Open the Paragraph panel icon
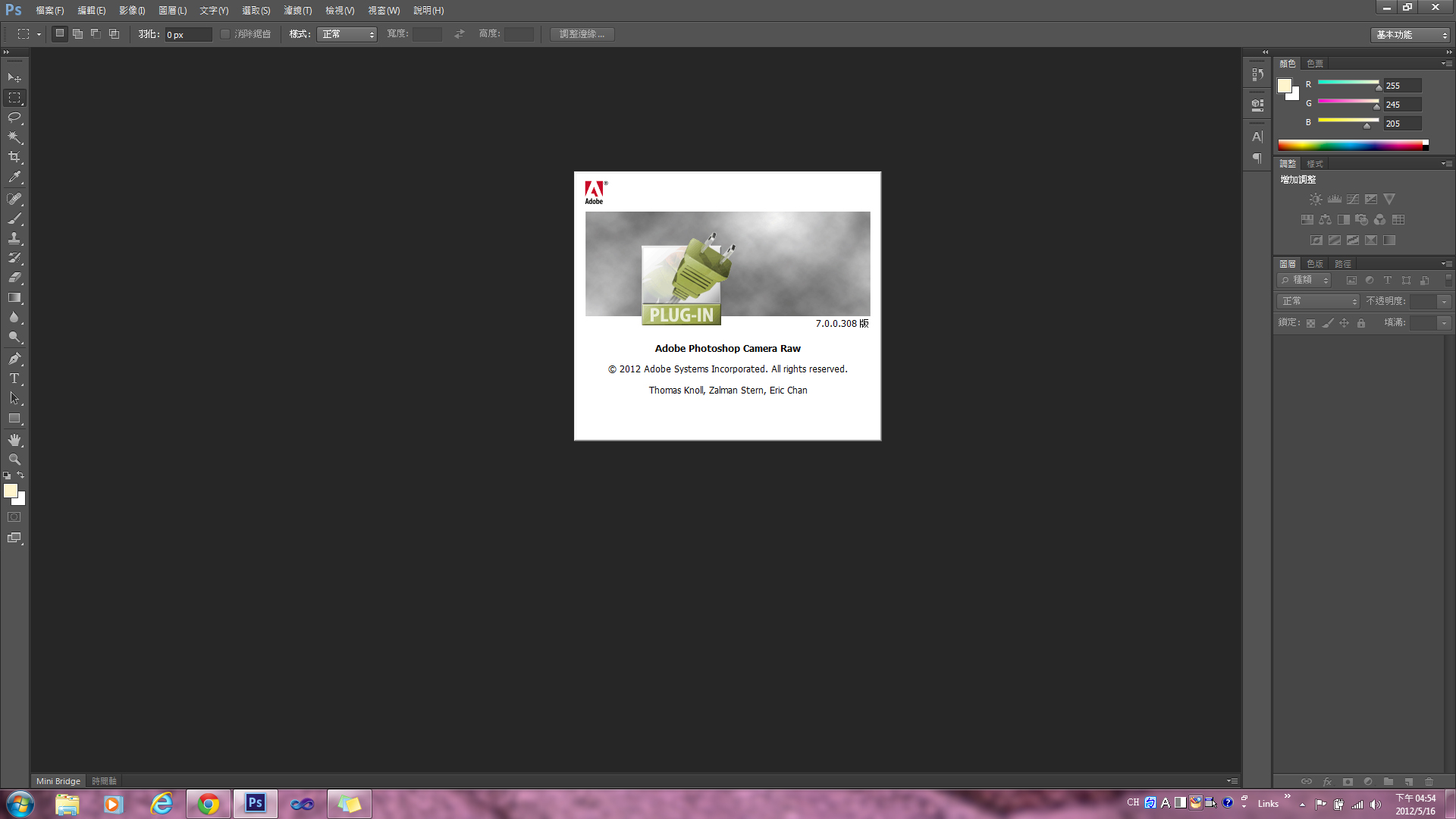The height and width of the screenshot is (819, 1456). [1257, 158]
